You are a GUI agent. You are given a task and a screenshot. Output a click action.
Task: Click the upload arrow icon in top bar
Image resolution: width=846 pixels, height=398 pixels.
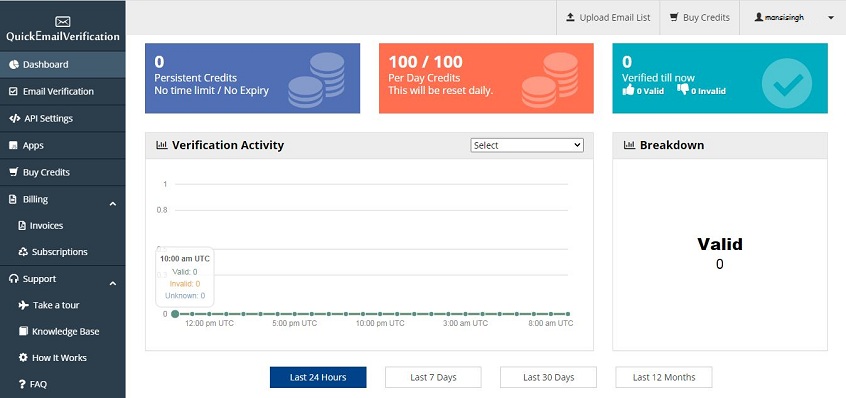pos(570,17)
